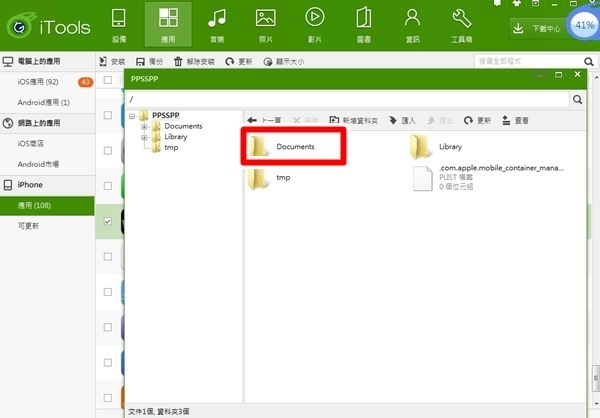Open iOS應用 (92) in sidebar
Image resolution: width=600 pixels, height=418 pixels.
pos(38,82)
